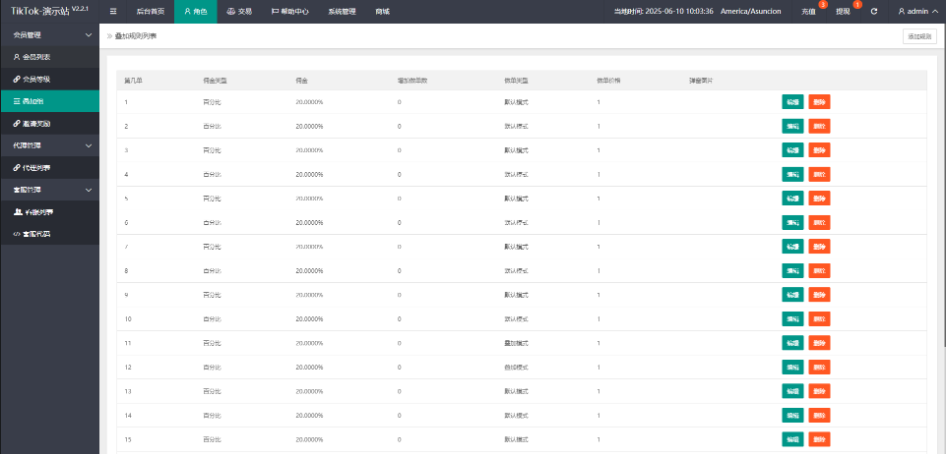Click the 20.0000% value in row 2

coord(309,126)
